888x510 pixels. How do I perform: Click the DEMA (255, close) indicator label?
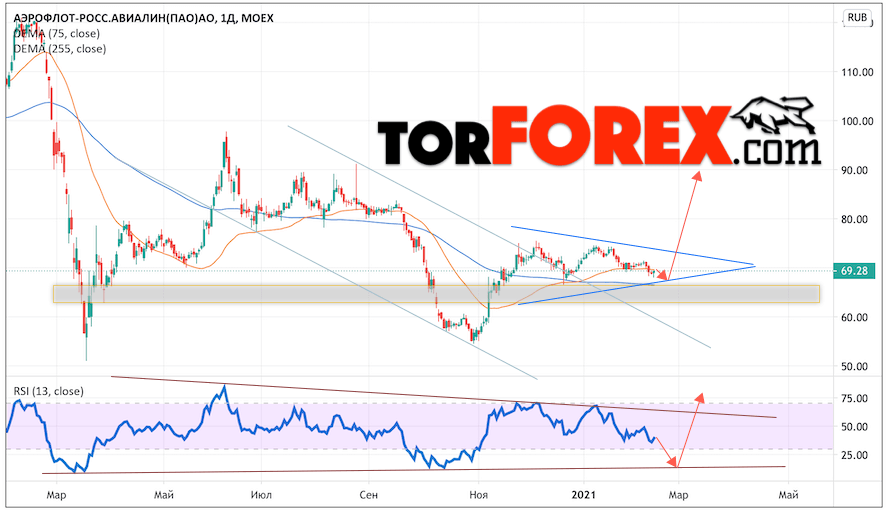59,49
